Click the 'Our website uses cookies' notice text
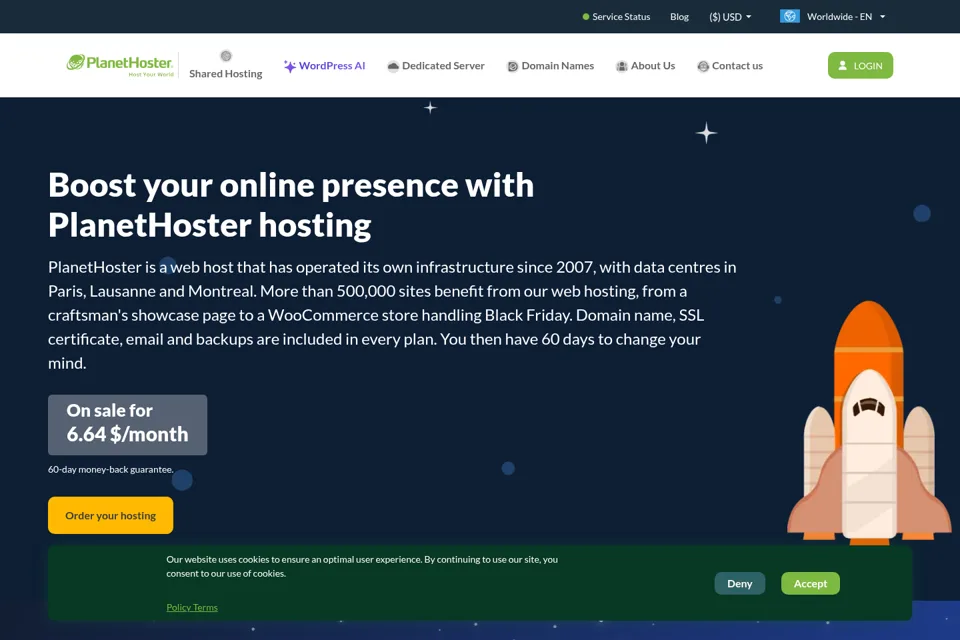Screen dimensions: 960x640 pos(362,567)
